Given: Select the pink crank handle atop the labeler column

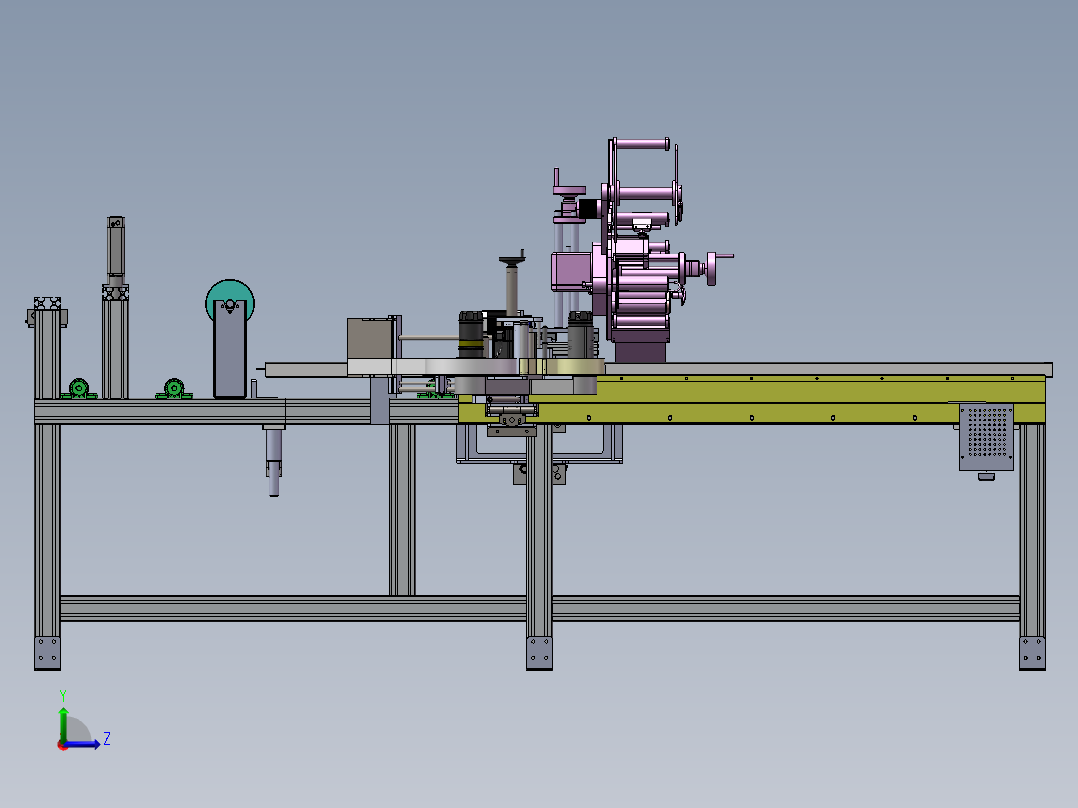Looking at the screenshot, I should [569, 188].
